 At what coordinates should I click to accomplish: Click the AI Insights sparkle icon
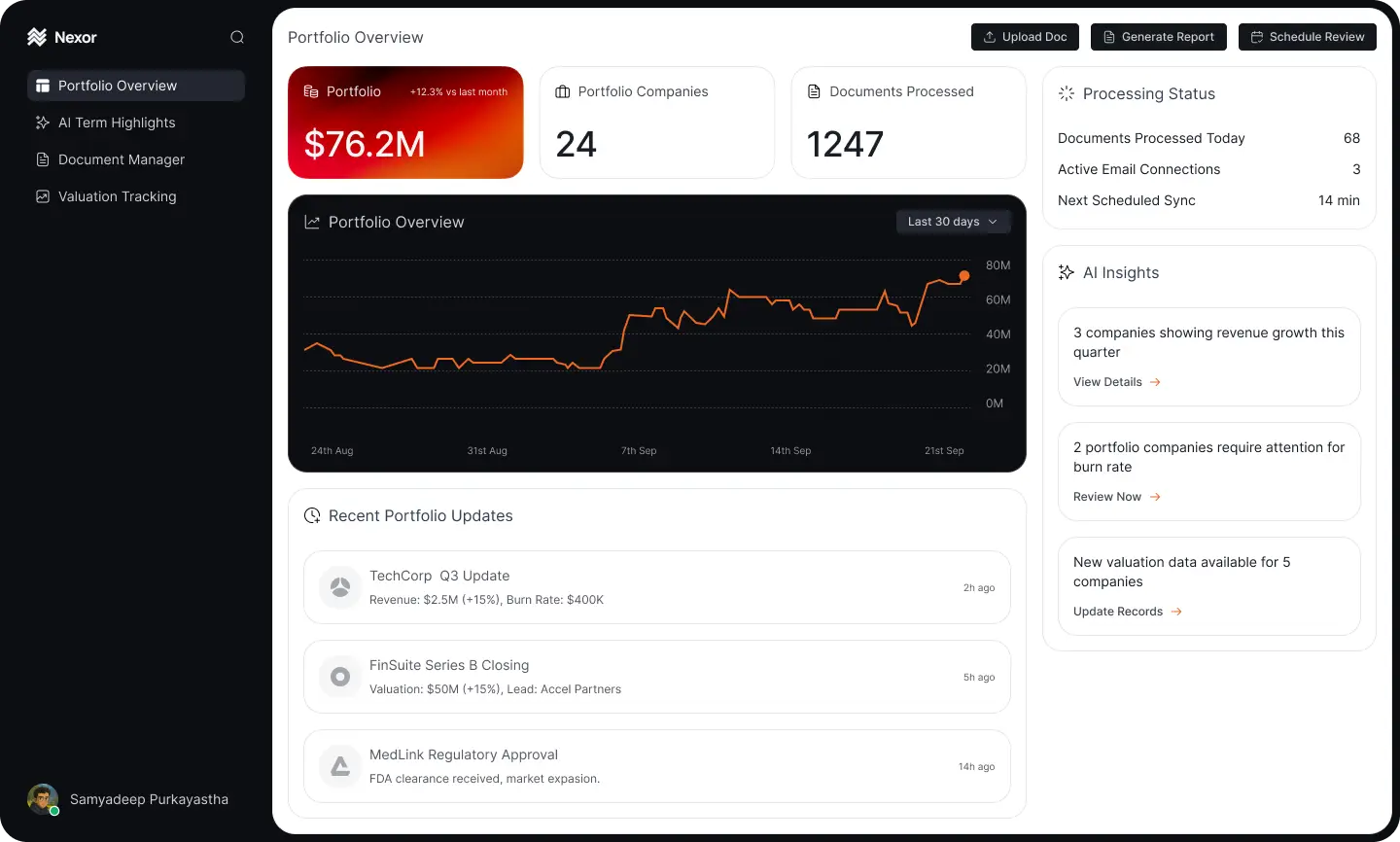click(1067, 272)
